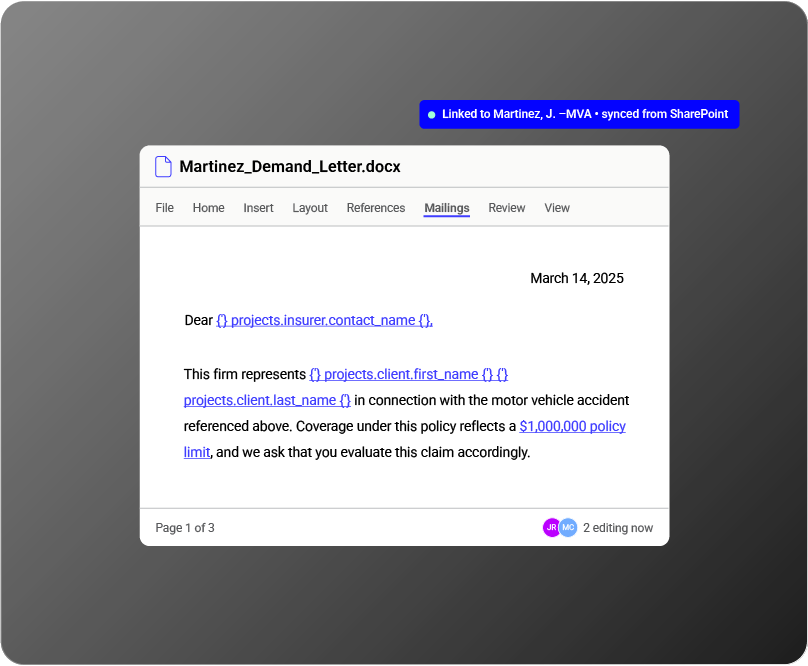Click the Page 1 of 3 indicator
This screenshot has height=666, width=808.
pyautogui.click(x=185, y=528)
